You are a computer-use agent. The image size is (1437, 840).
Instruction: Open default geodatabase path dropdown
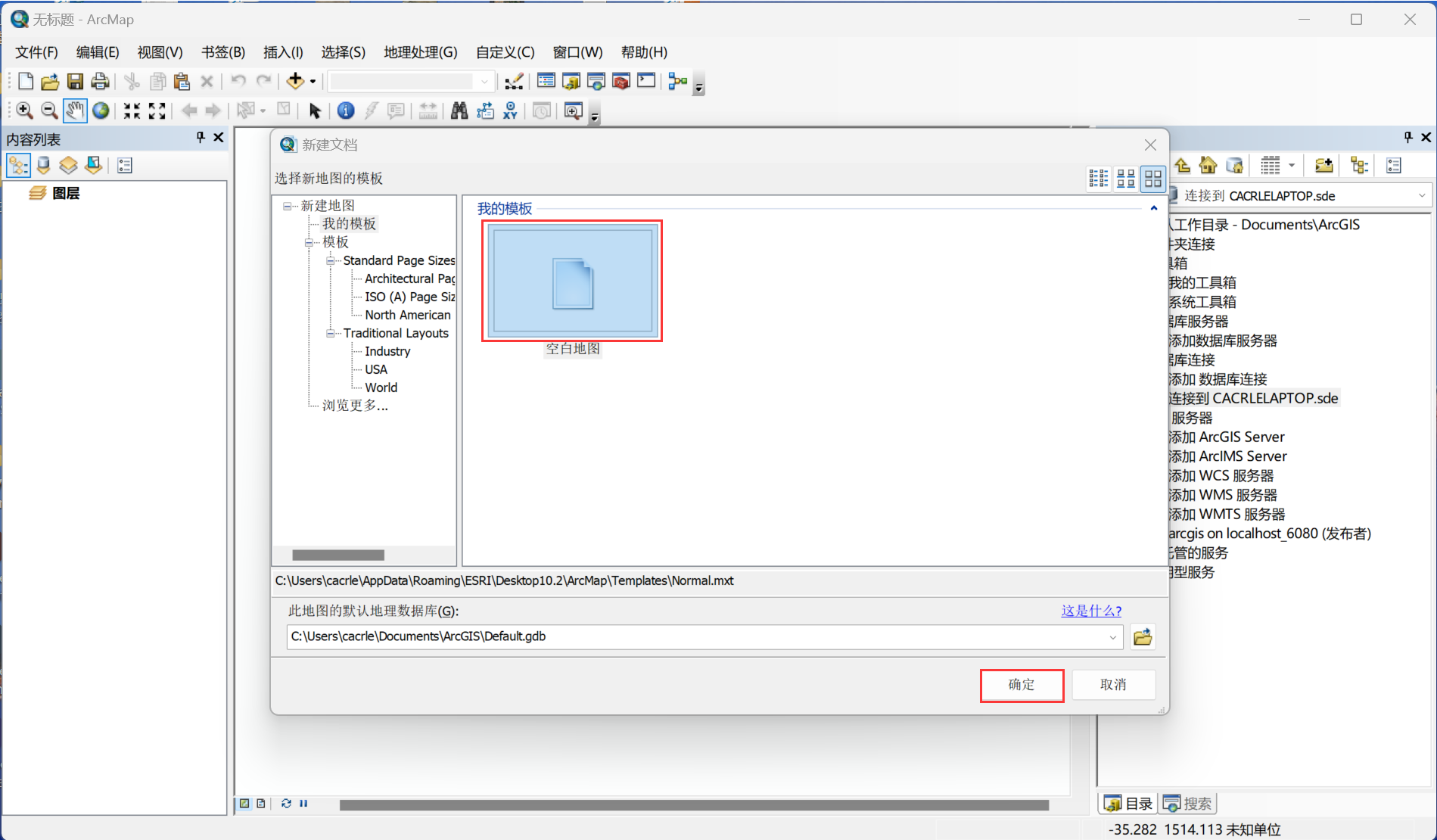[1113, 637]
